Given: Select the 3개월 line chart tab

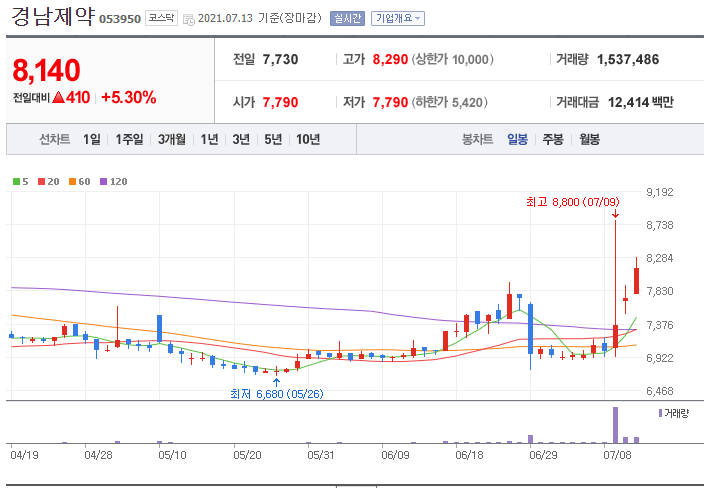Looking at the screenshot, I should (x=172, y=139).
